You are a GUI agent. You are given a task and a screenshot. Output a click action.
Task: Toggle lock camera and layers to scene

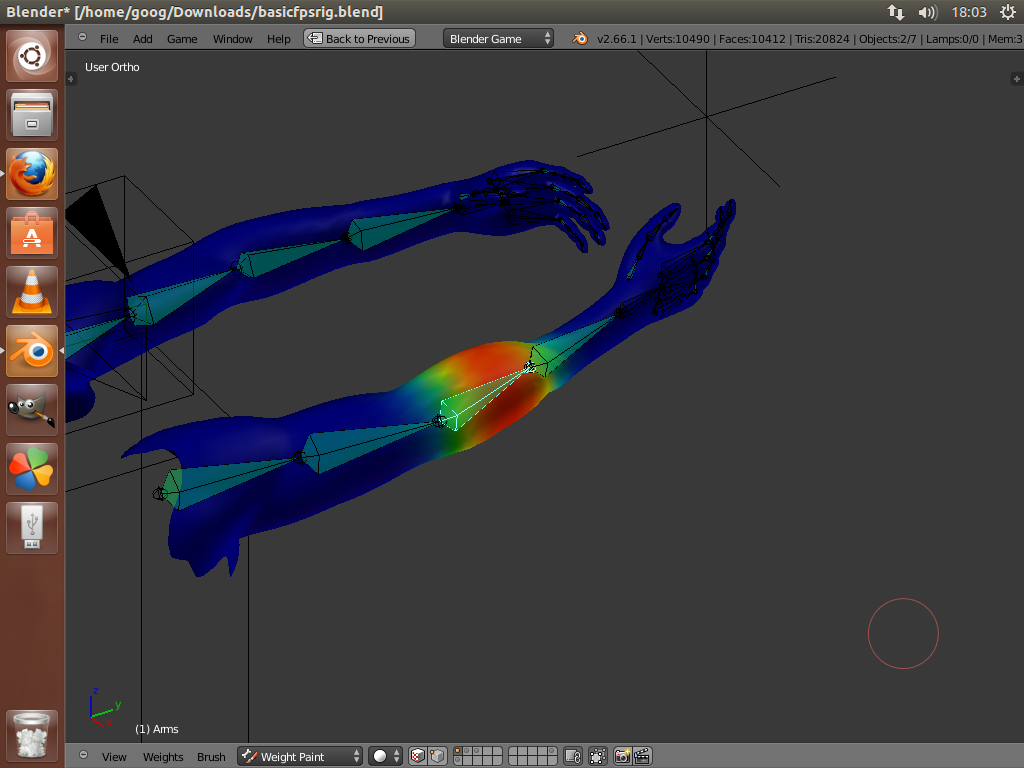pyautogui.click(x=573, y=756)
